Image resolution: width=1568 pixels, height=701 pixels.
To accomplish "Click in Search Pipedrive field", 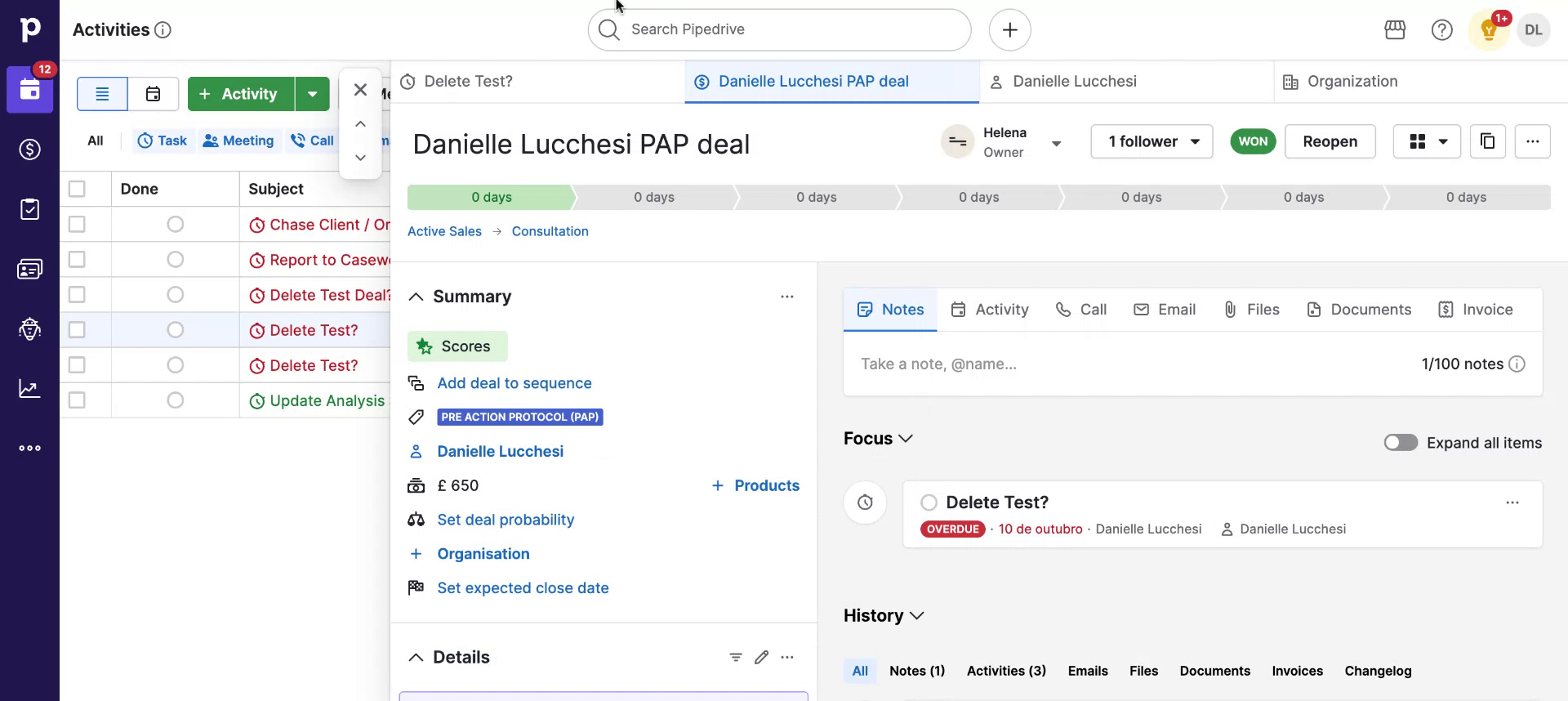I will [x=779, y=30].
